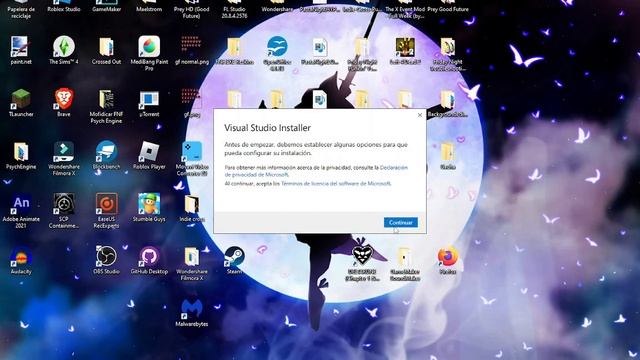Click the Maelstrom shortcut label
The image size is (640, 360).
point(149,9)
